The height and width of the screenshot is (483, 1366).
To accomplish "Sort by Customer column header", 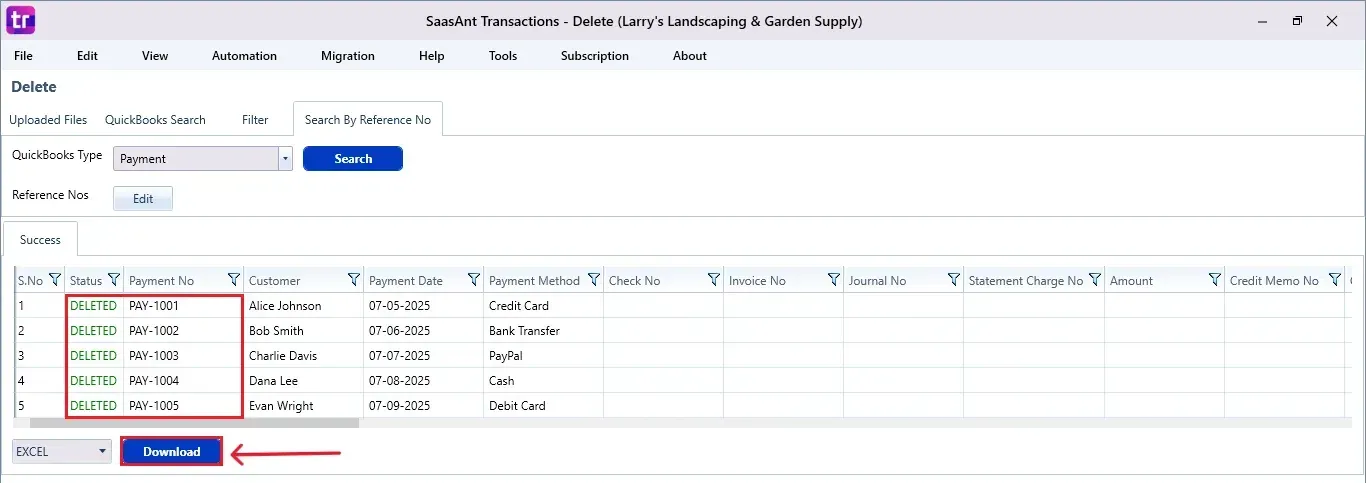I will pyautogui.click(x=275, y=281).
